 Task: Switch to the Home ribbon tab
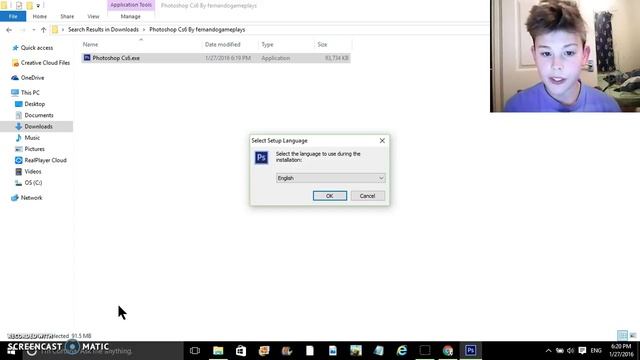coord(40,16)
